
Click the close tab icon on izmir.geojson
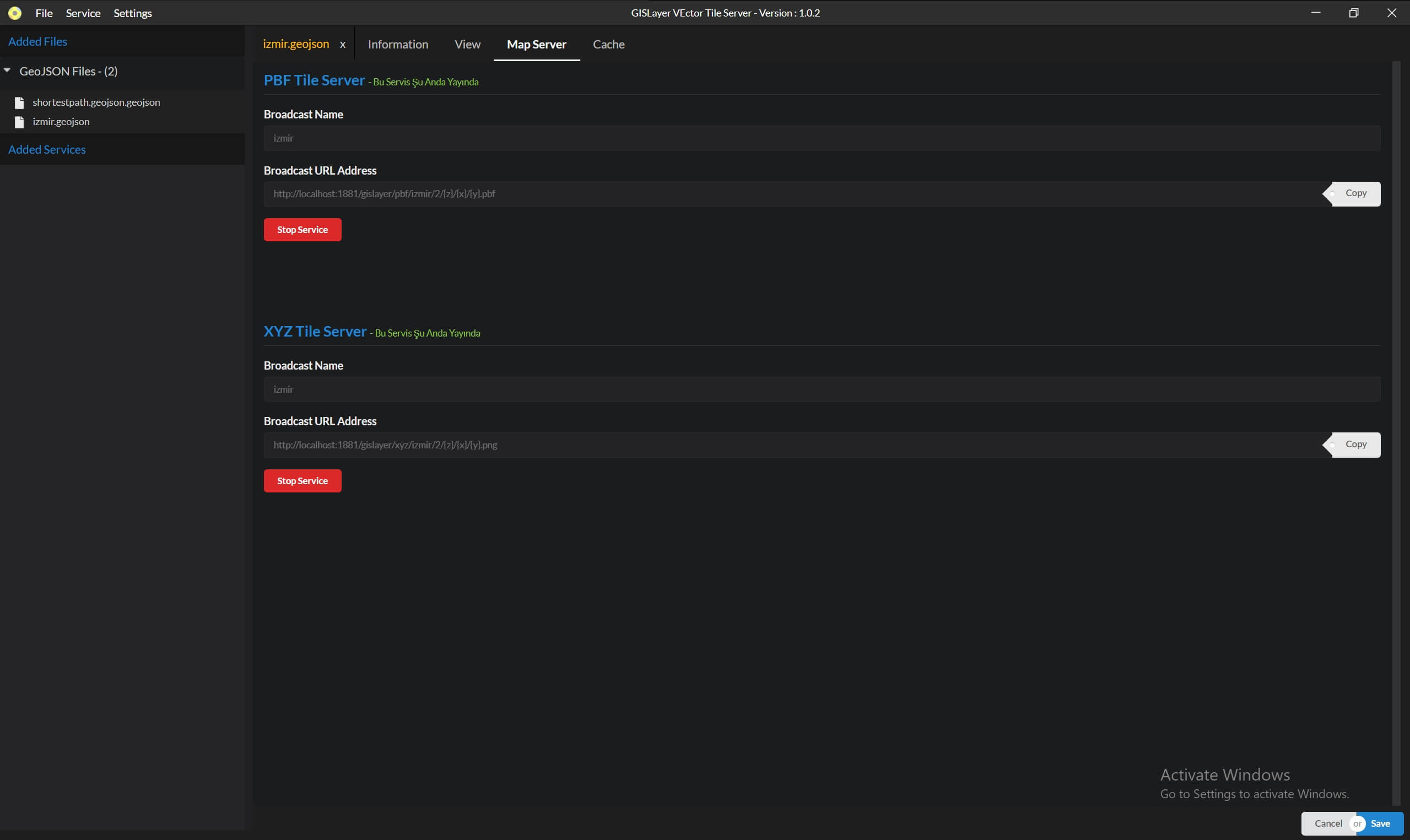pos(342,44)
